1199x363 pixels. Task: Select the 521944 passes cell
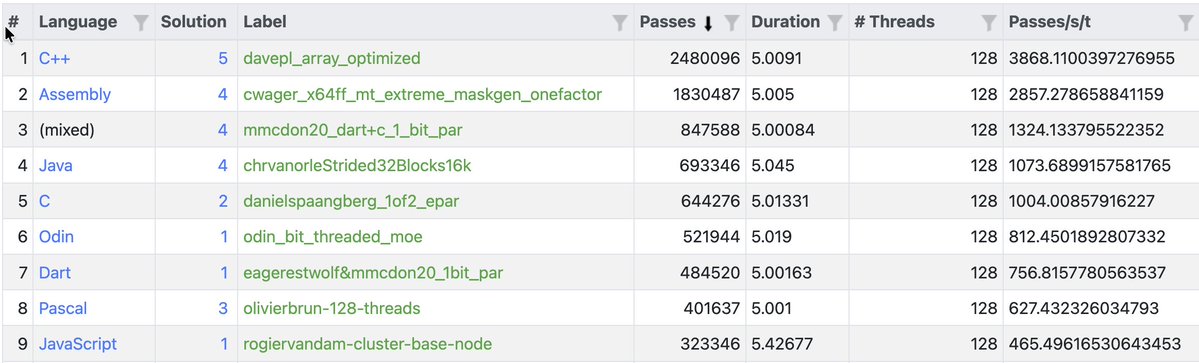(x=710, y=236)
